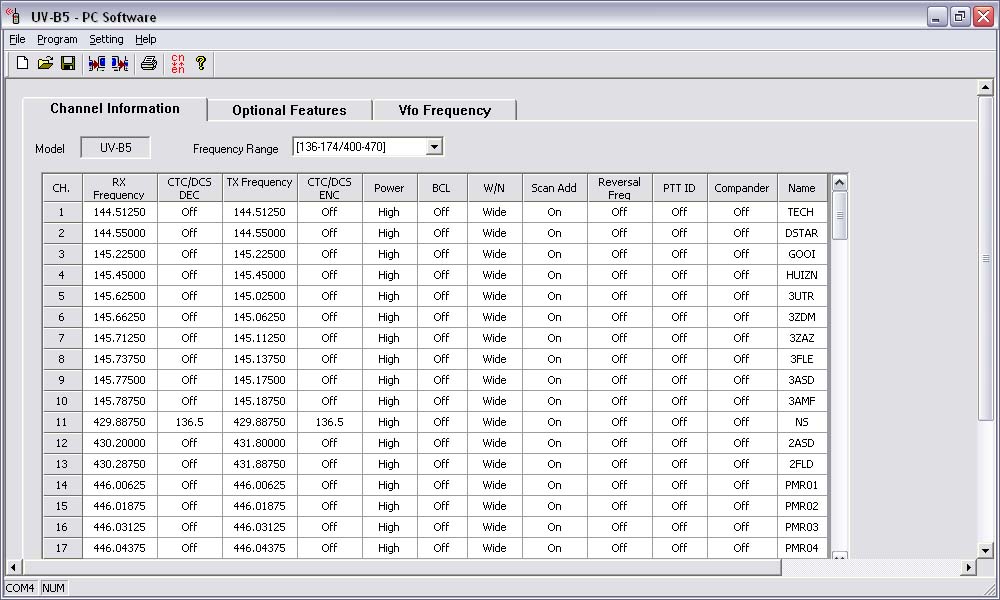Open Power selection for channel 3
Screen dimensions: 1000x600
[x=389, y=254]
